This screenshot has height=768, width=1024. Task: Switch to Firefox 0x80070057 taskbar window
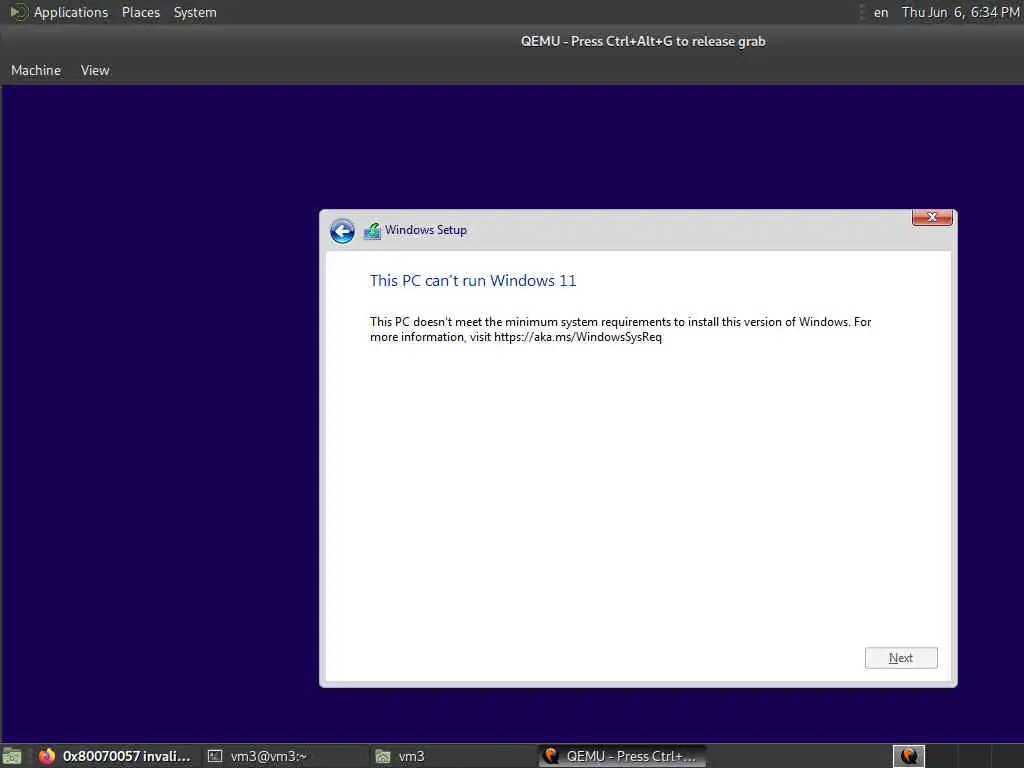pyautogui.click(x=115, y=756)
